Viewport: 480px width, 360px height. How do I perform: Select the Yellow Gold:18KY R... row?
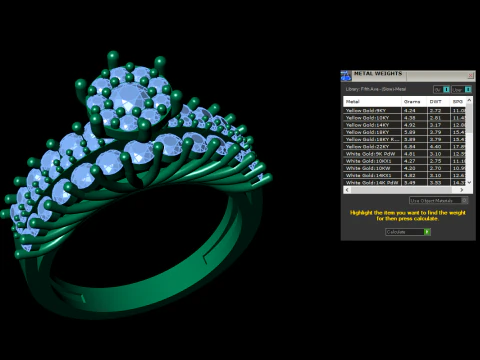405,139
